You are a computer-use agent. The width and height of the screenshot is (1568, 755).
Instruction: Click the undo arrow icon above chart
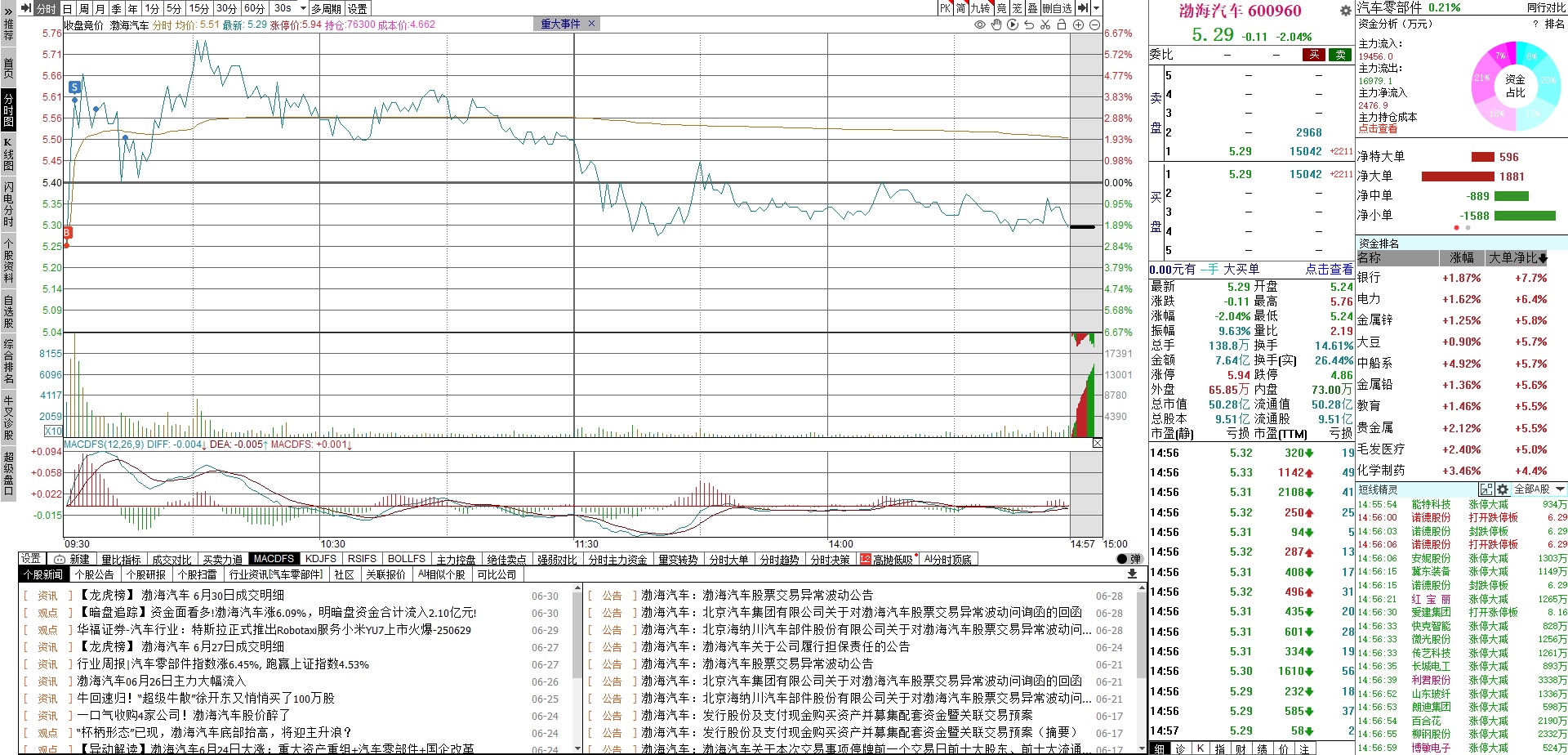[1029, 25]
